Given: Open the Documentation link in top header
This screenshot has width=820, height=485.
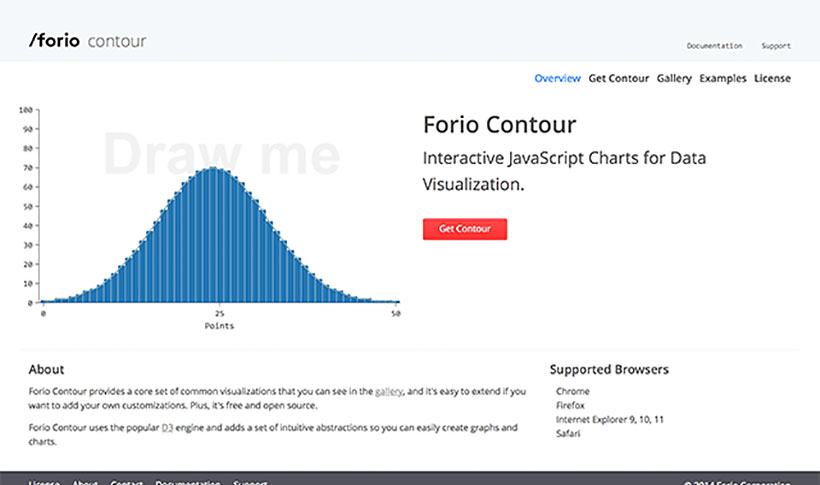Looking at the screenshot, I should coord(714,46).
